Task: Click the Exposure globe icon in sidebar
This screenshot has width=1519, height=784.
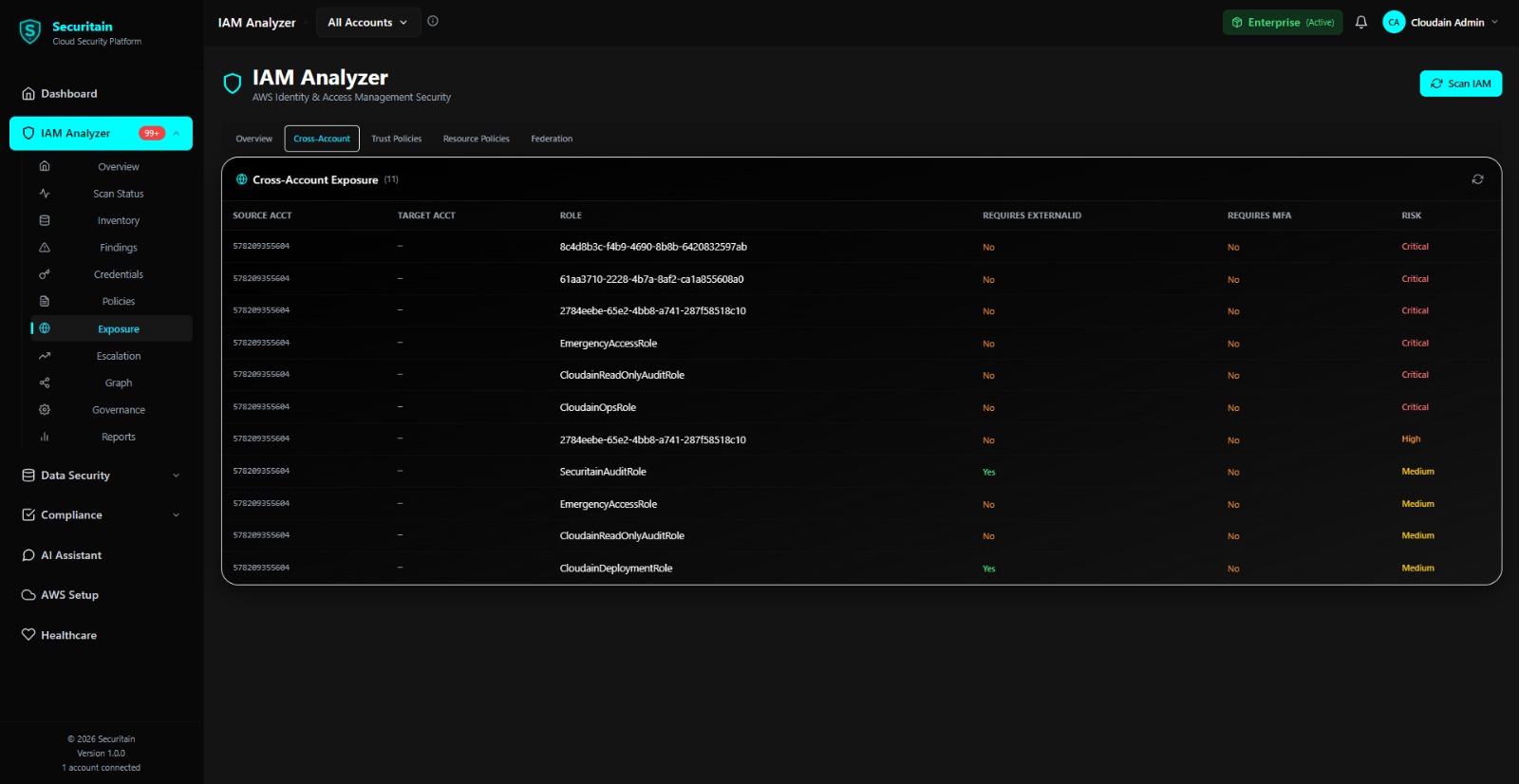Action: (x=45, y=328)
